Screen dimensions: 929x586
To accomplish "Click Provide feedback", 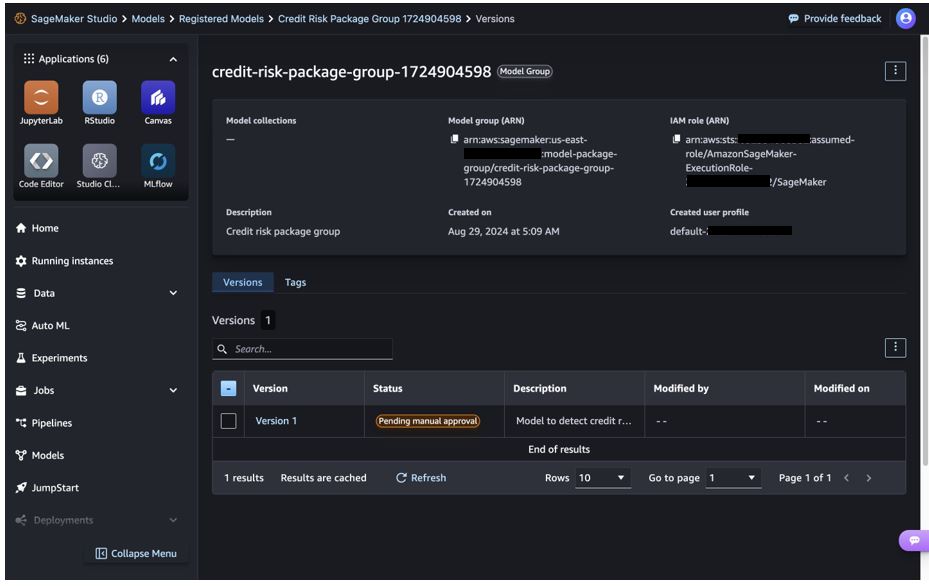I will coord(835,18).
